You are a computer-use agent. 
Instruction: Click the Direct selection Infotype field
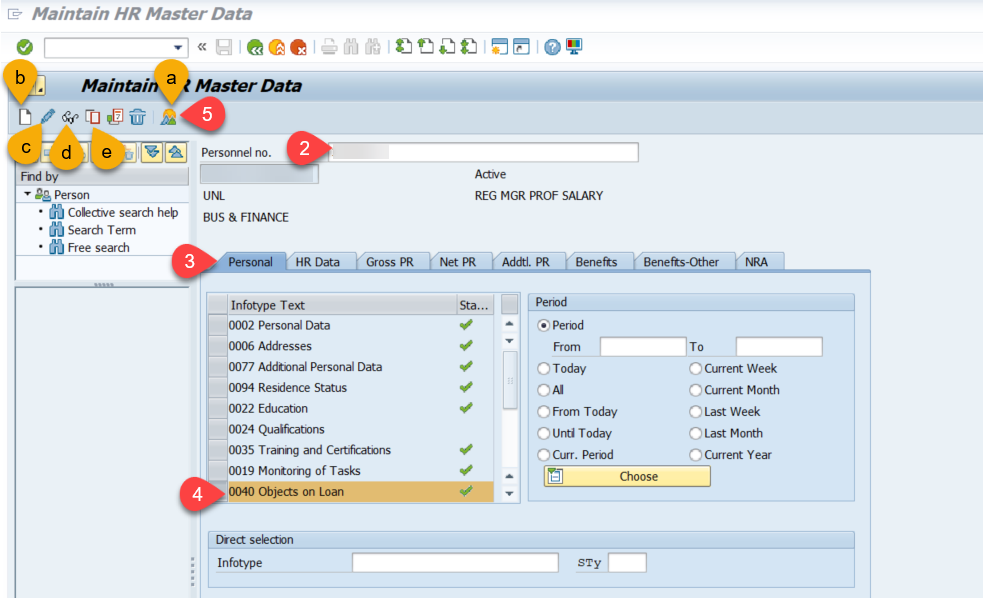(x=455, y=563)
